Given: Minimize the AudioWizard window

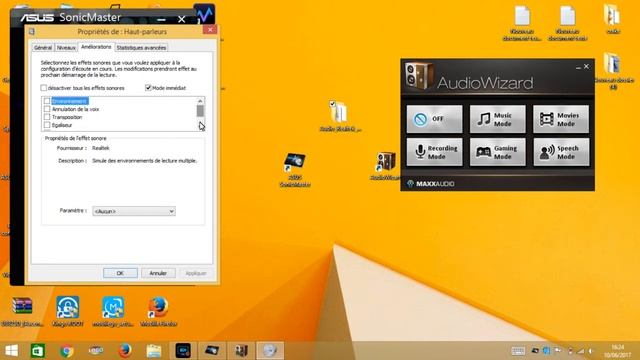Looking at the screenshot, I should pyautogui.click(x=578, y=67).
